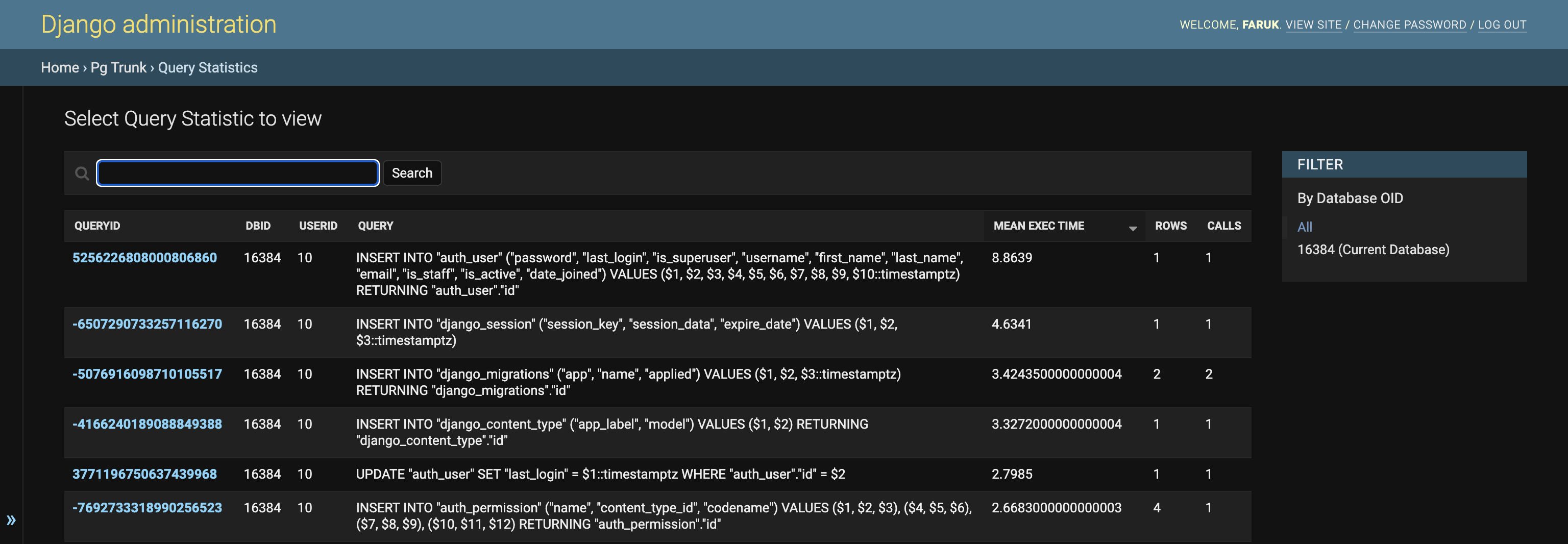Image resolution: width=1568 pixels, height=544 pixels.
Task: Click inside the search input field
Action: [x=237, y=173]
